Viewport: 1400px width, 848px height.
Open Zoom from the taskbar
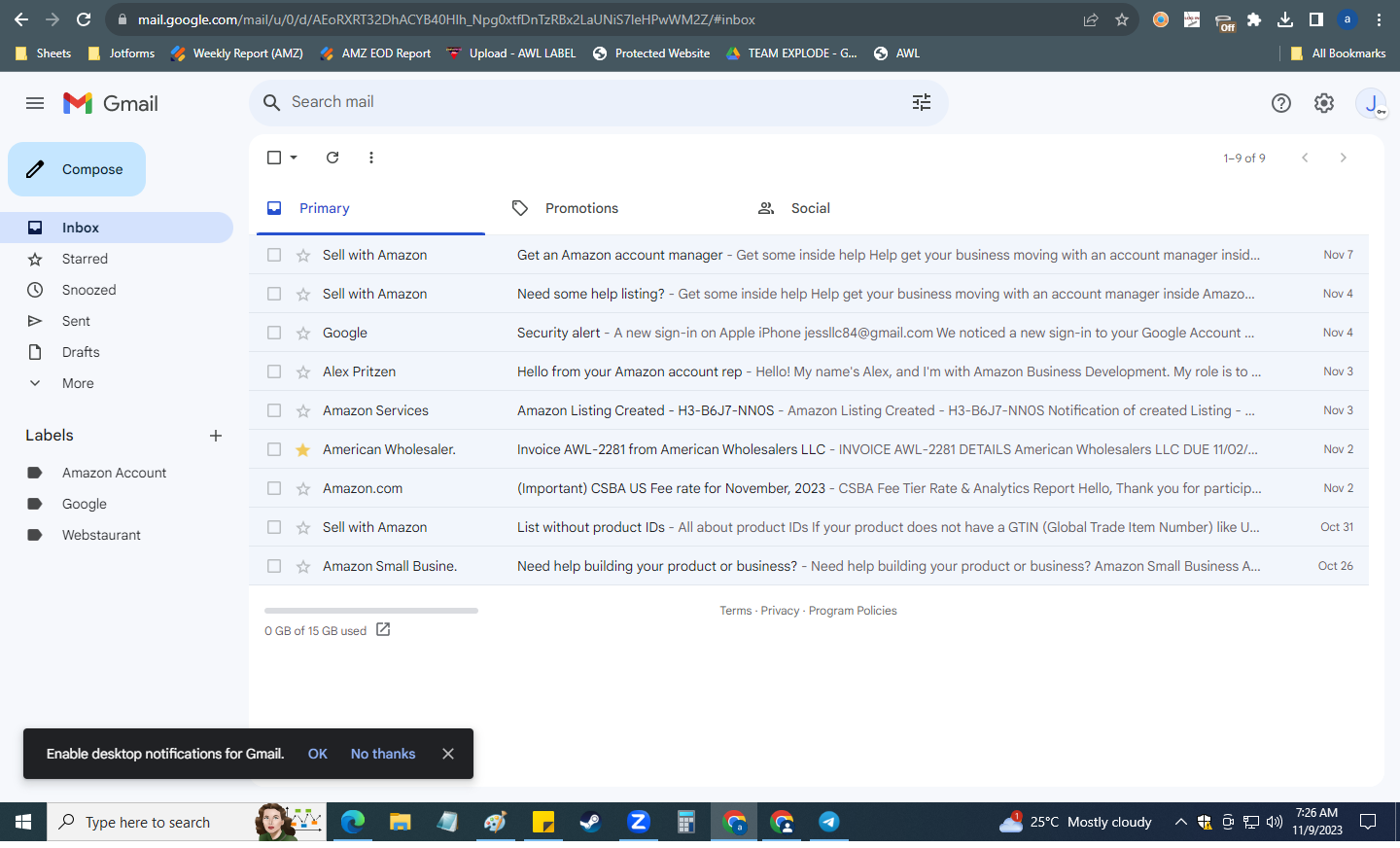pos(638,822)
